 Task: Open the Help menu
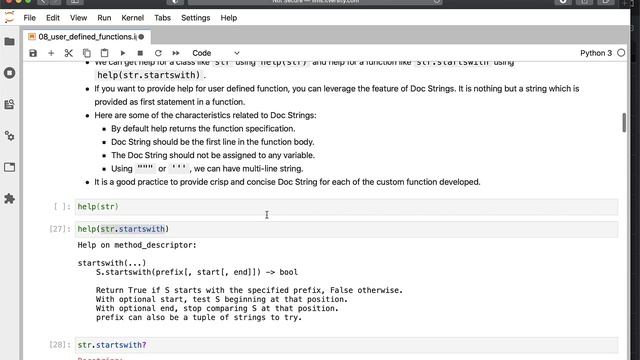(229, 18)
